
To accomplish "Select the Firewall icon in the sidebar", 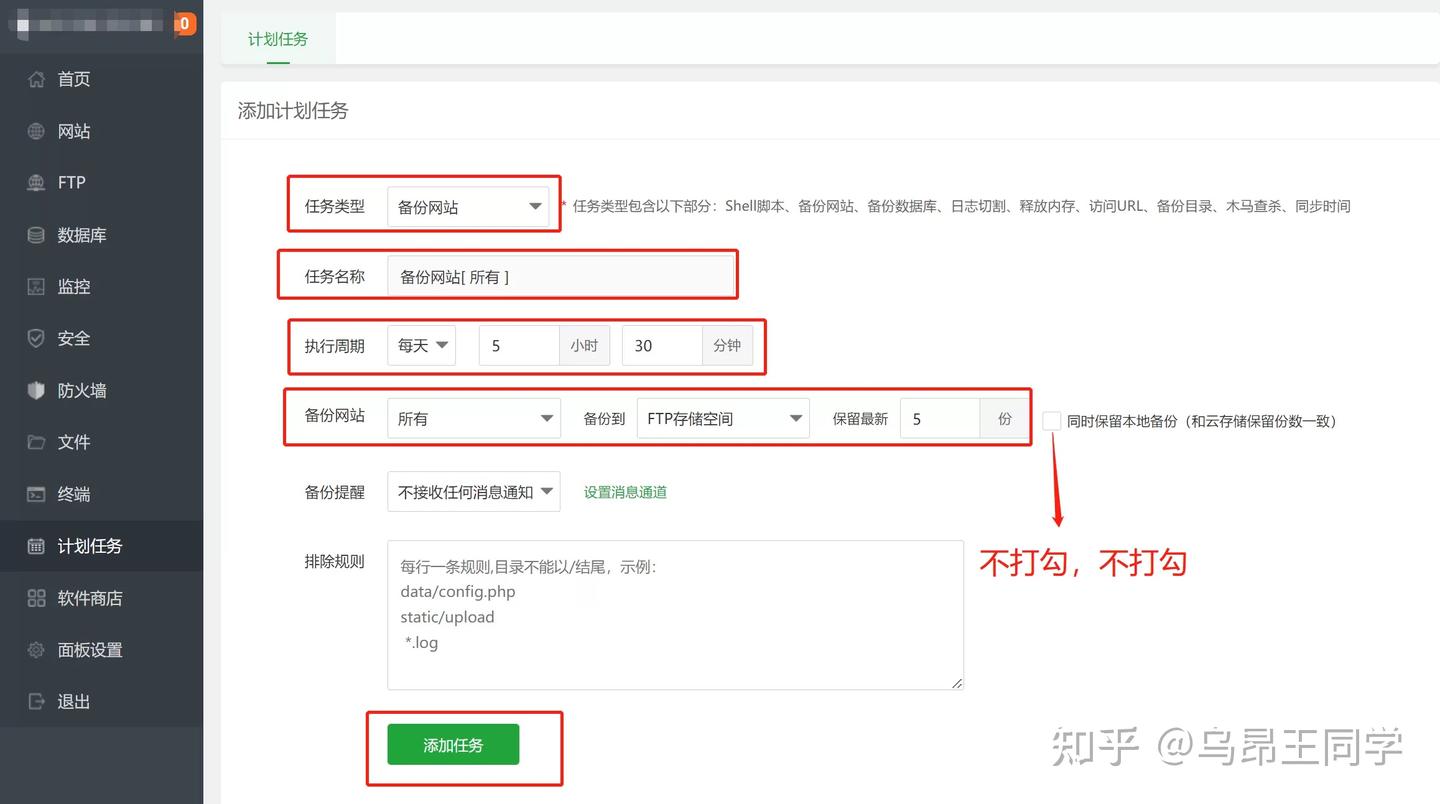I will pos(36,391).
